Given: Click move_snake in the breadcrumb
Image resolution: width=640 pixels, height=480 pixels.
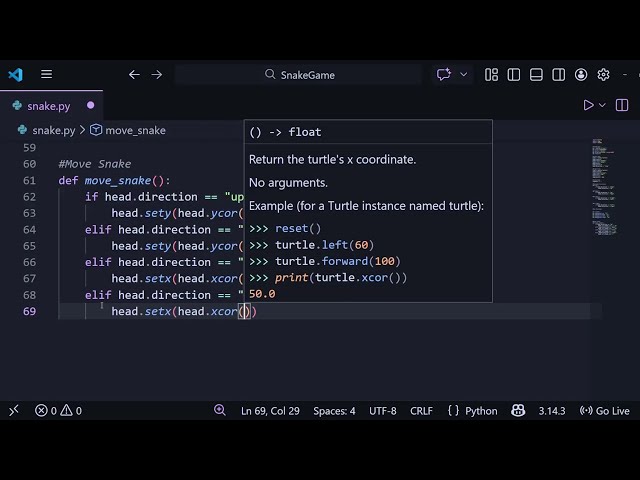Looking at the screenshot, I should tap(136, 130).
